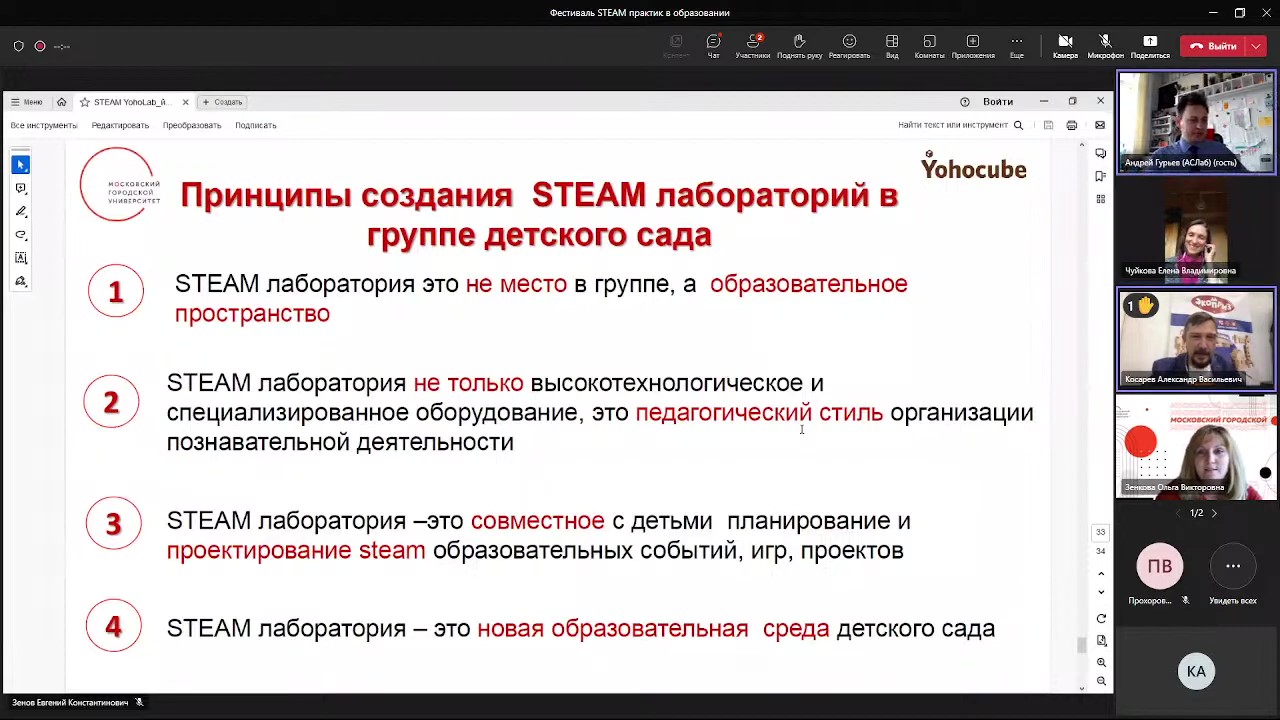Open the Редактировать menu
The height and width of the screenshot is (720, 1280).
120,125
